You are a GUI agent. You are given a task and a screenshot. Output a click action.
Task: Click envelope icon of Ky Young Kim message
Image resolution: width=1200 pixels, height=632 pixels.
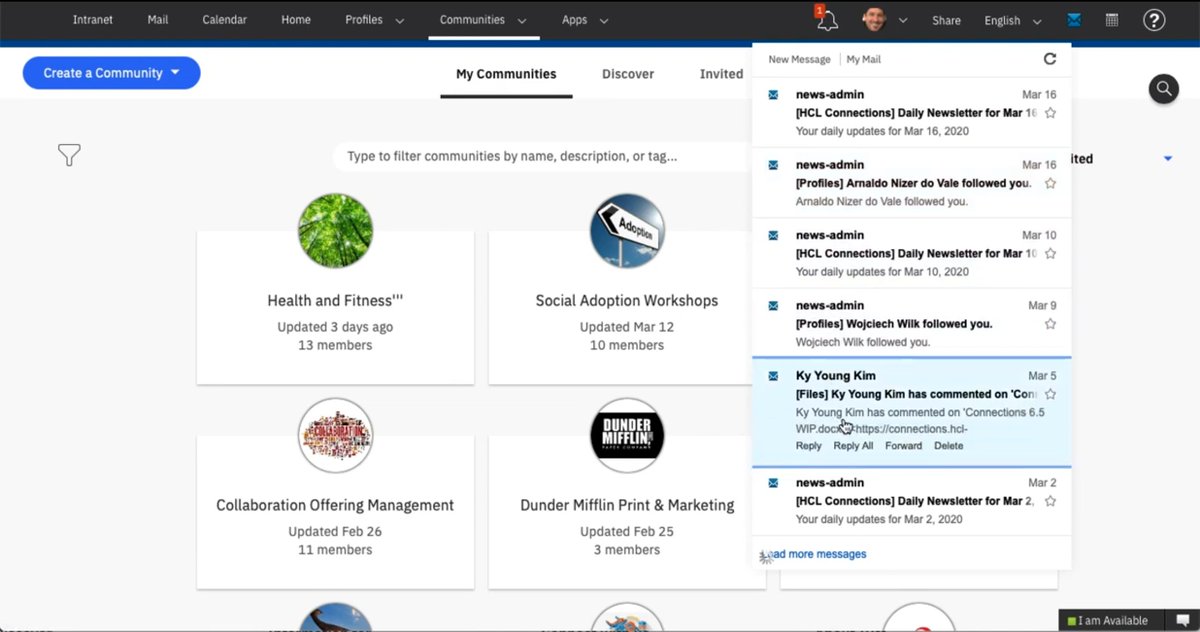(773, 375)
